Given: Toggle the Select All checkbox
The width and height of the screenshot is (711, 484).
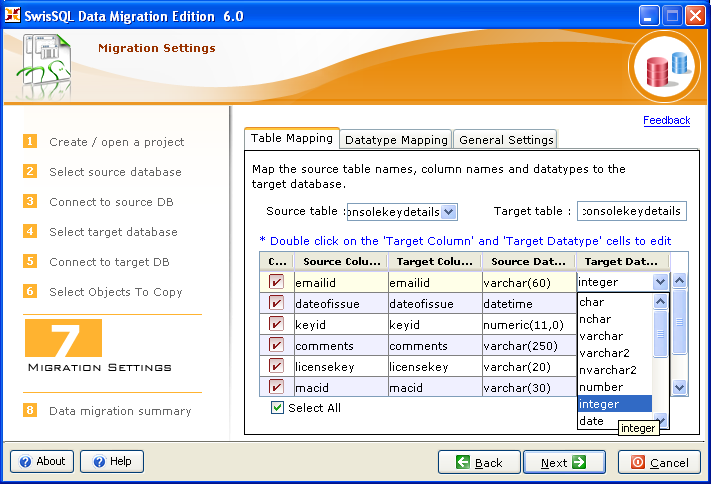Looking at the screenshot, I should click(277, 407).
